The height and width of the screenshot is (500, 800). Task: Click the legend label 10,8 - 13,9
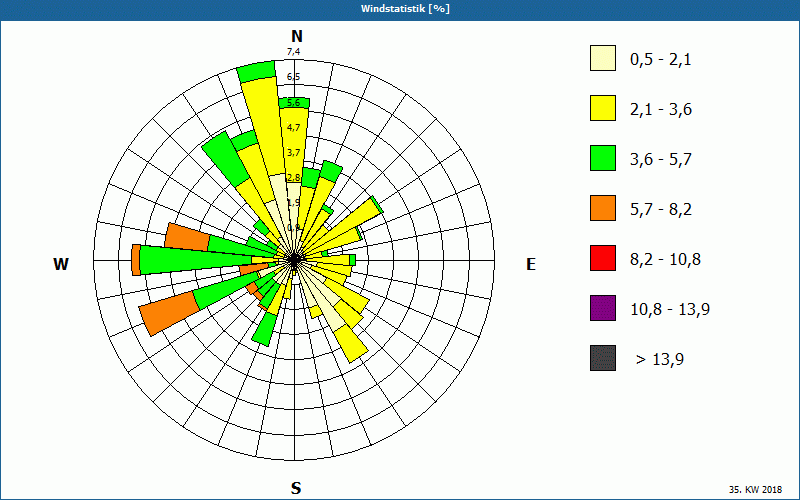pos(670,310)
